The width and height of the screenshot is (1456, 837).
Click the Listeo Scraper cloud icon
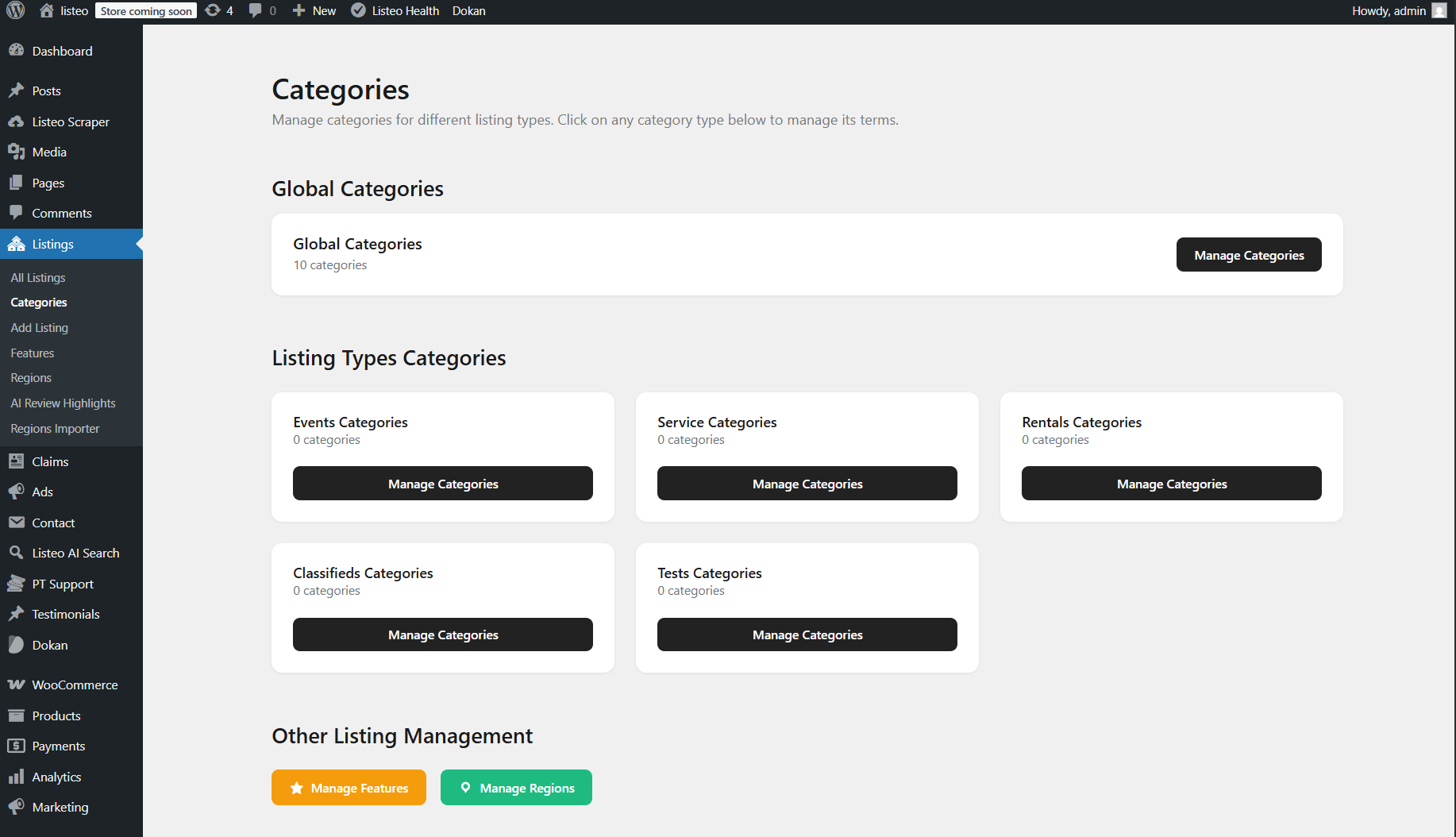(x=16, y=121)
